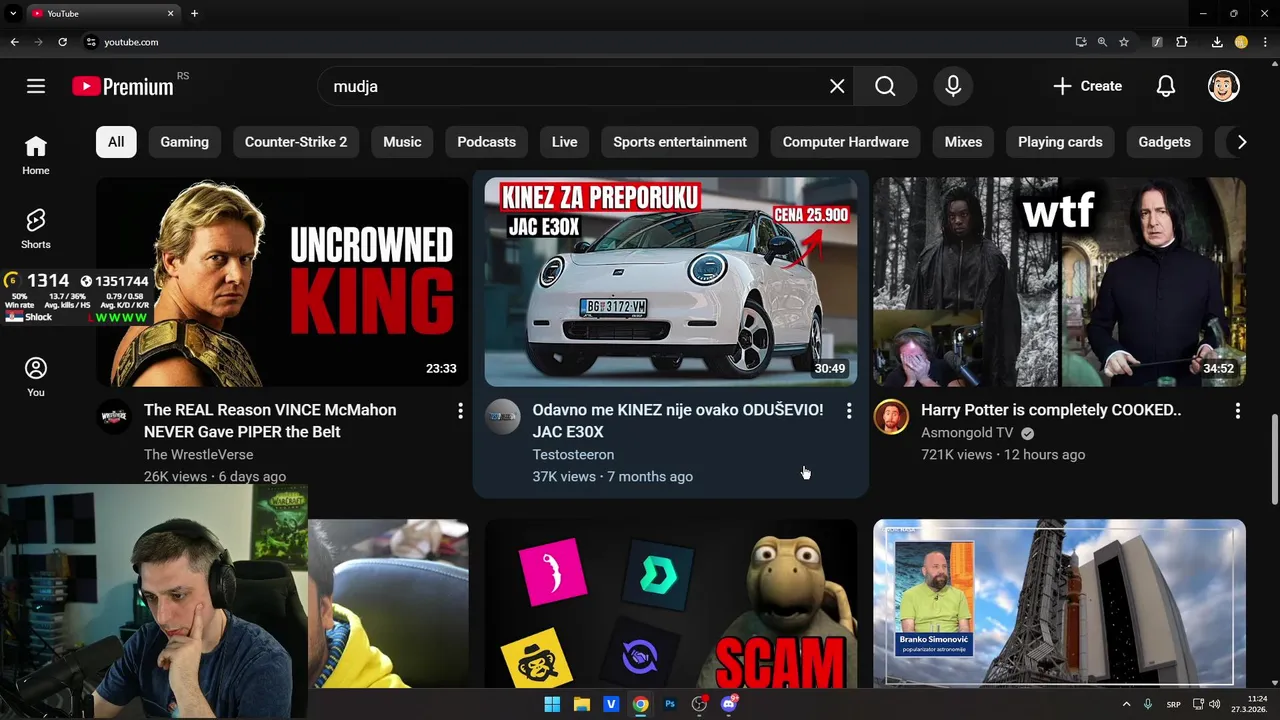
Task: Open Chrome's three-dot menu
Action: point(1265,42)
